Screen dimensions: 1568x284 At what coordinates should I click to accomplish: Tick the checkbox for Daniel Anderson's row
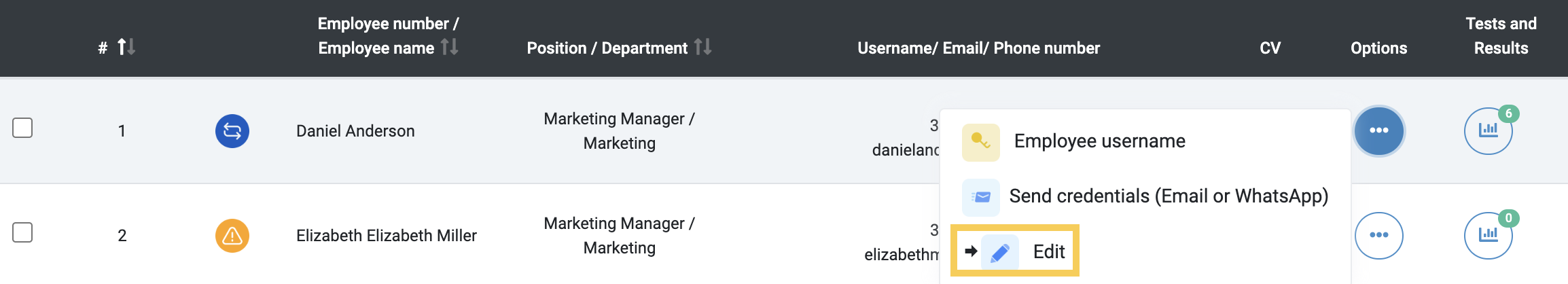click(x=22, y=128)
